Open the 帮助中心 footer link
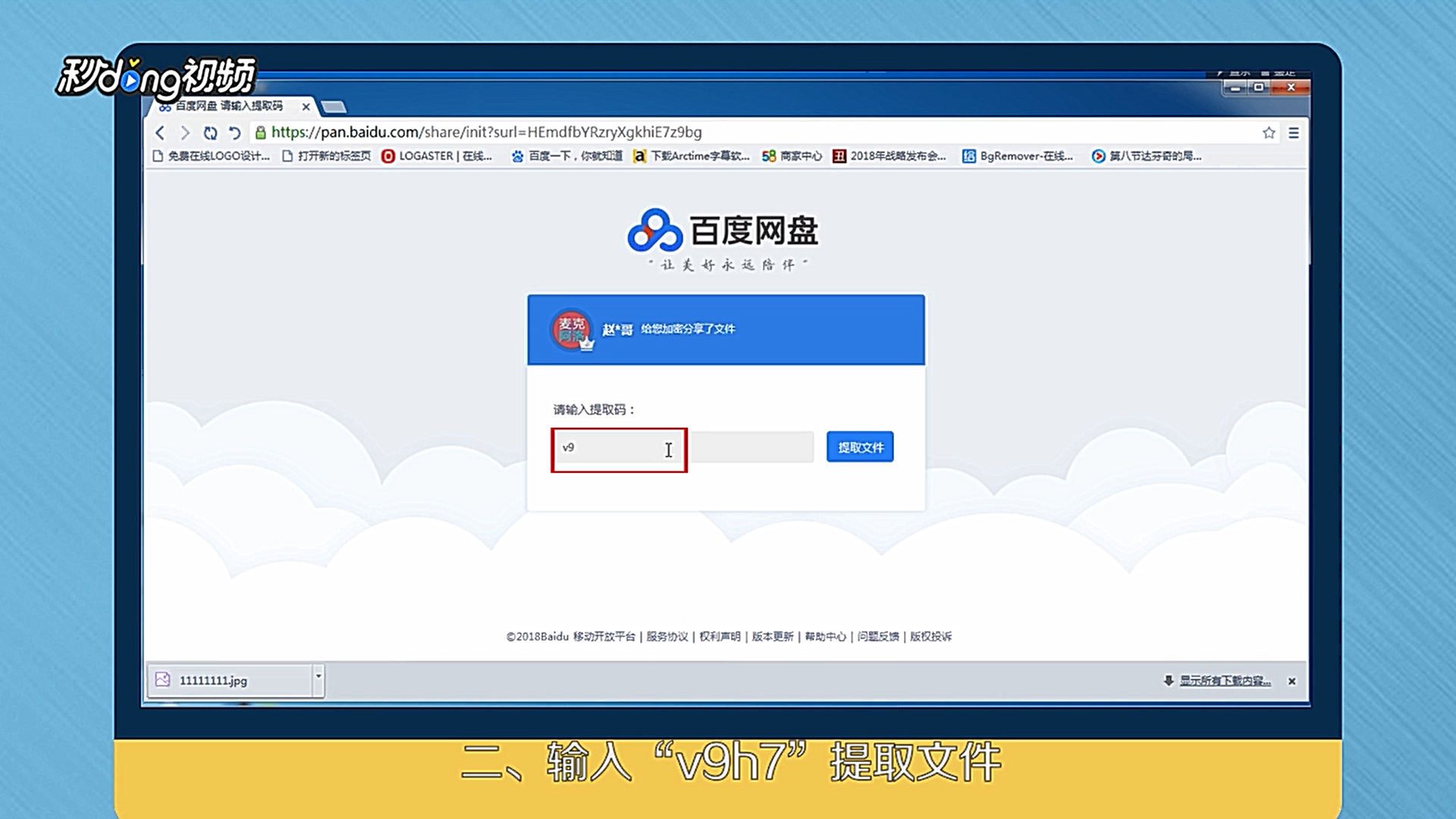Viewport: 1456px width, 819px height. tap(825, 636)
